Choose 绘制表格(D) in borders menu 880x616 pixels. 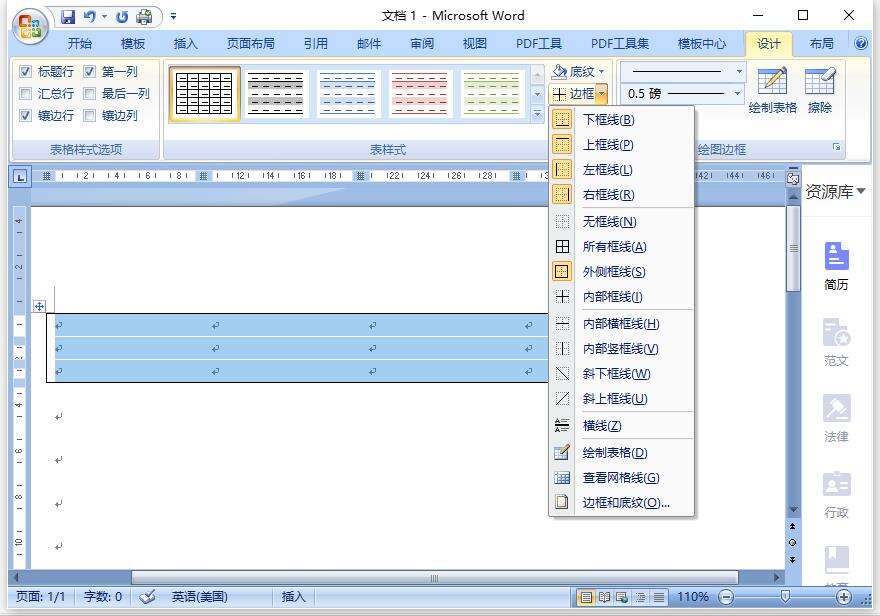point(621,453)
